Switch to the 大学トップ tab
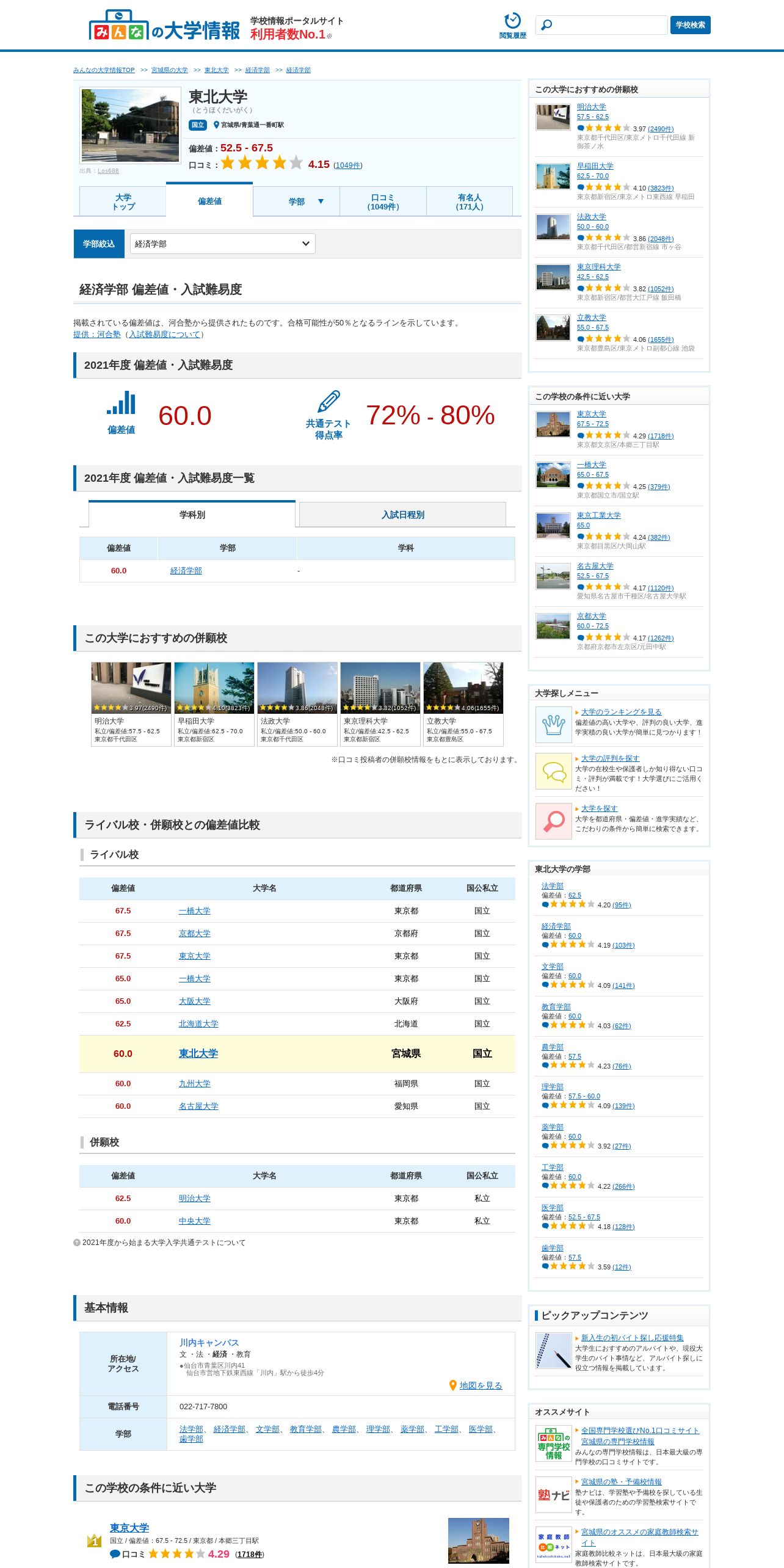Screen dimensions: 784x1568 coord(123,202)
